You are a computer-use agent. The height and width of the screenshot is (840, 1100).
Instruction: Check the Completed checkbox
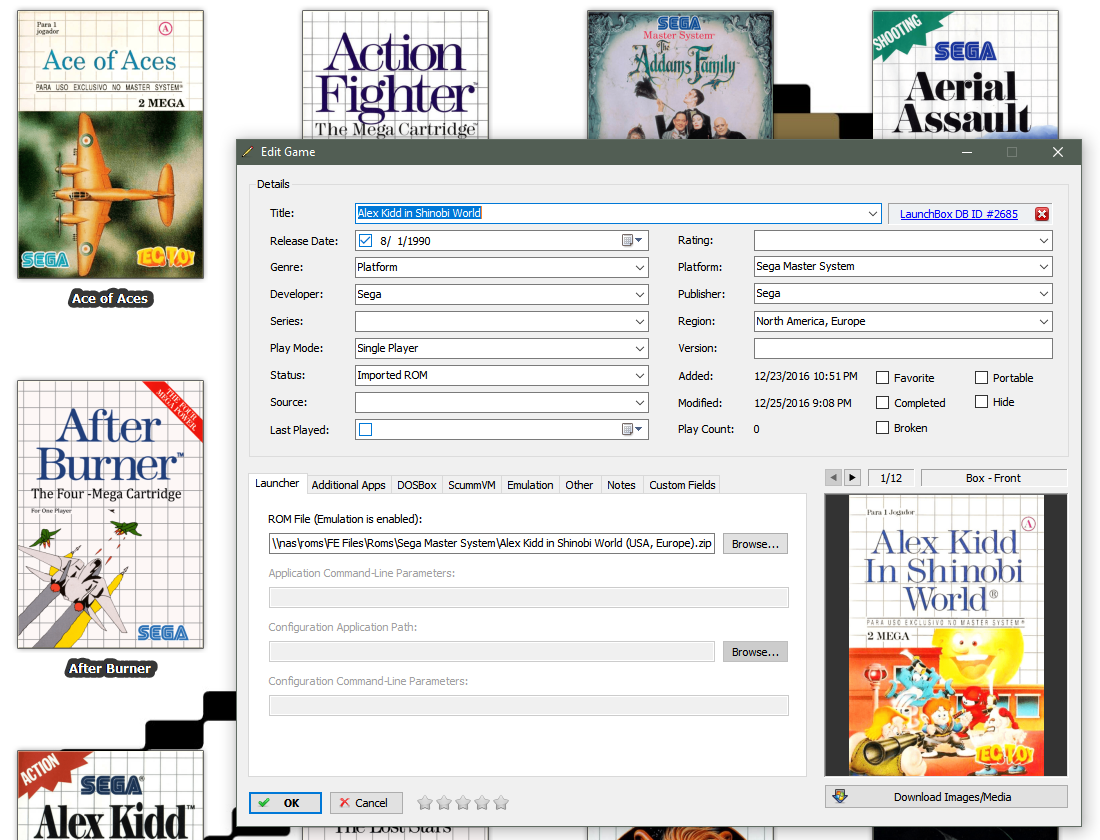(x=883, y=403)
